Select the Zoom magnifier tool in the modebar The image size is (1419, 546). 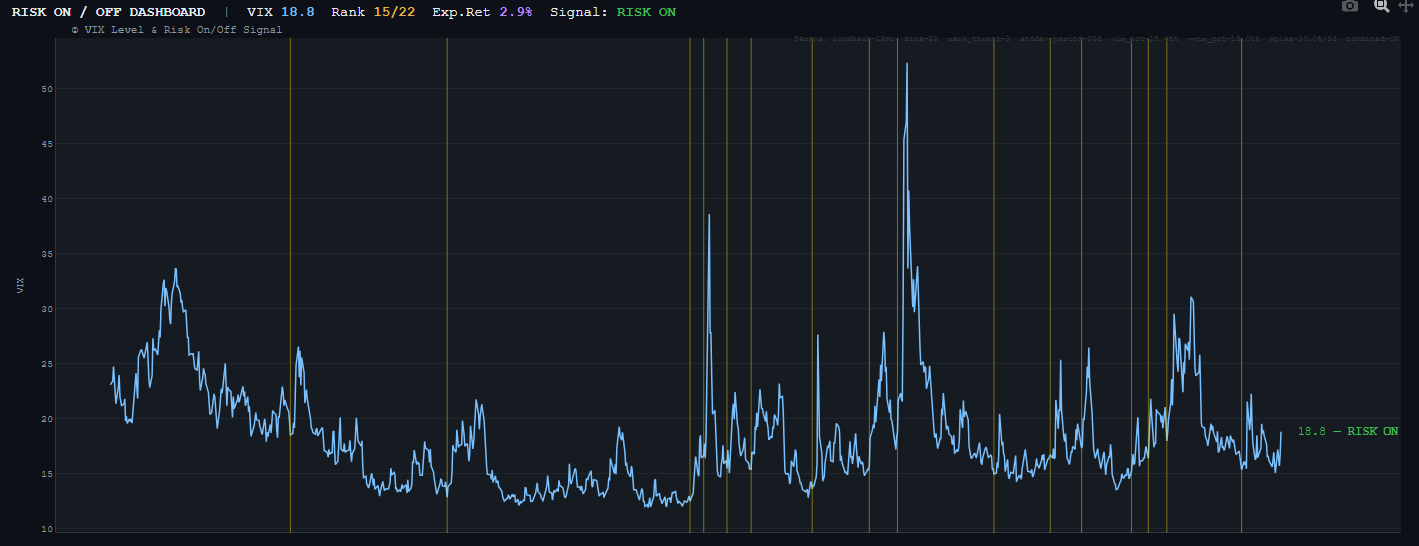(1381, 6)
